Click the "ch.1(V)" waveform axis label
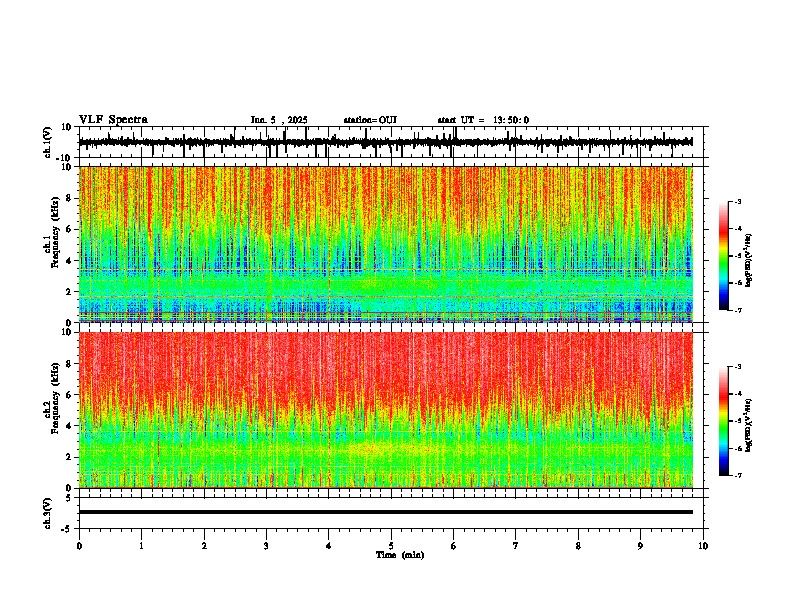792x612 pixels. (48, 142)
